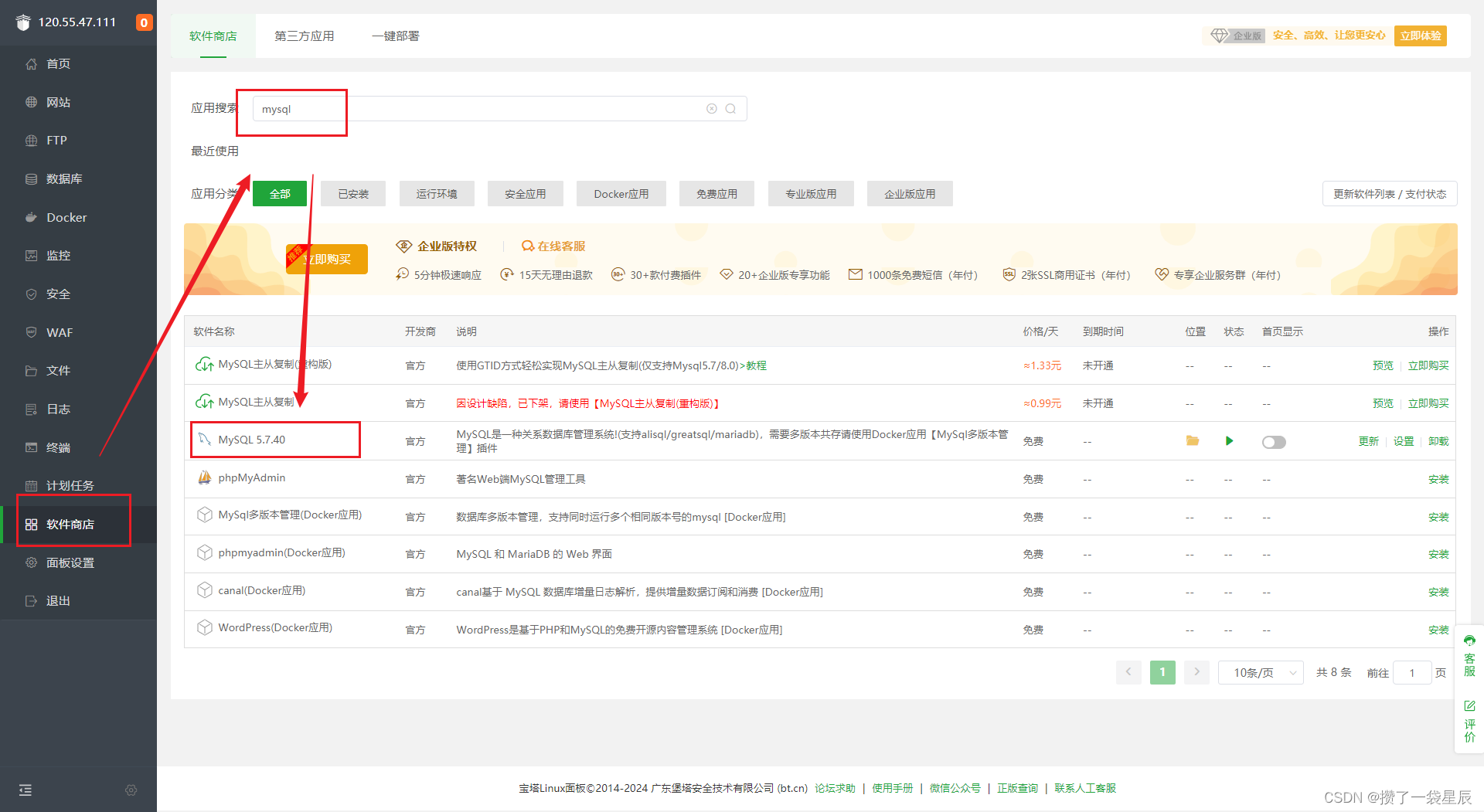Click 安装 for MySql多版本管理(Docker应用)
Viewport: 1484px width, 812px height.
click(1438, 517)
